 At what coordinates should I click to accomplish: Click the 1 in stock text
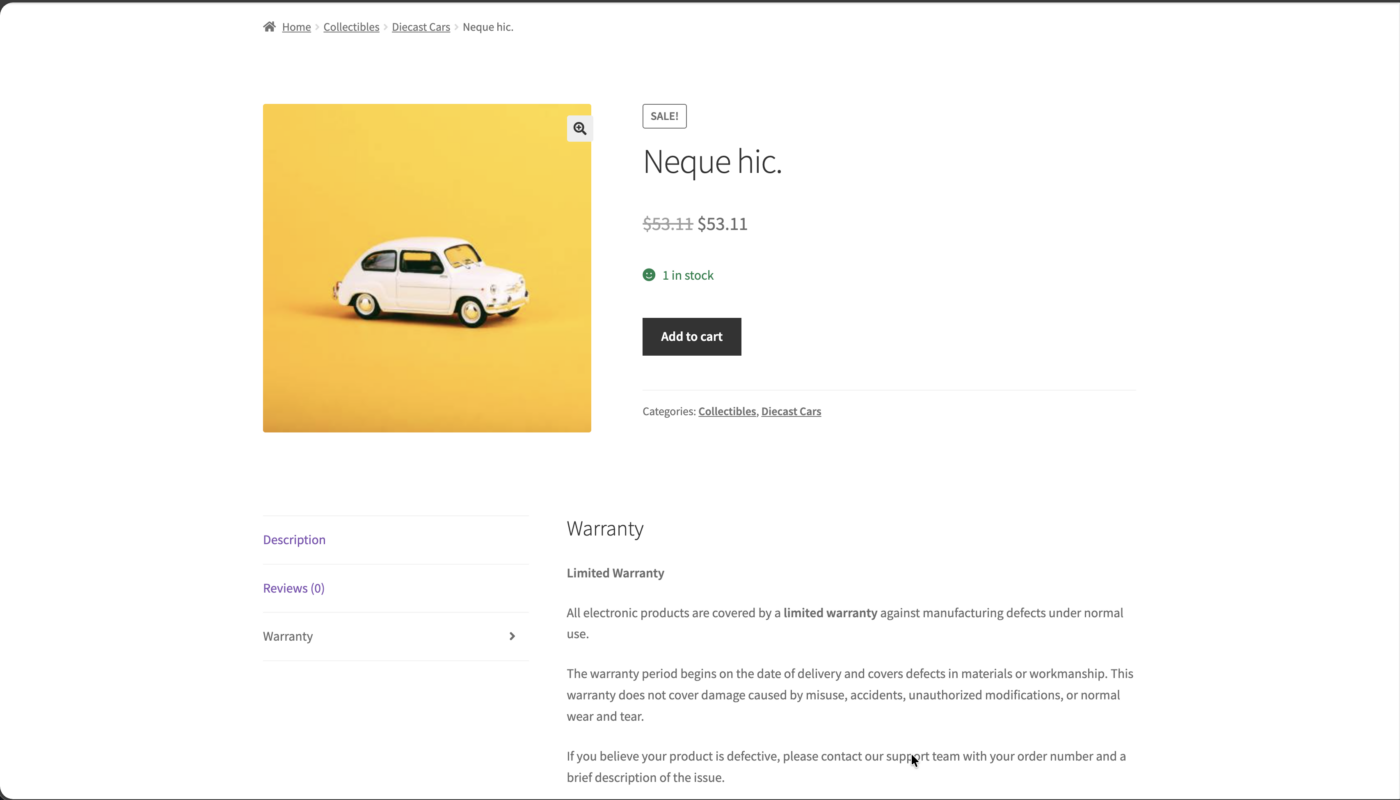point(688,274)
